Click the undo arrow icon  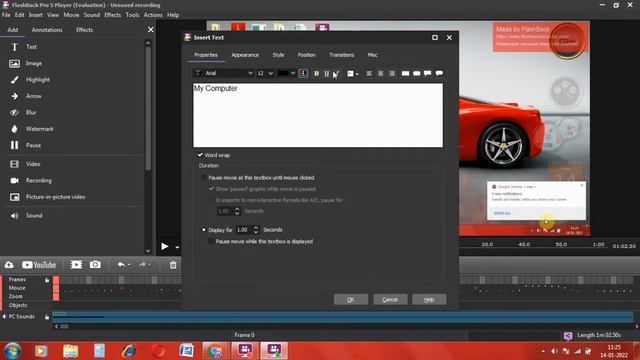(121, 265)
